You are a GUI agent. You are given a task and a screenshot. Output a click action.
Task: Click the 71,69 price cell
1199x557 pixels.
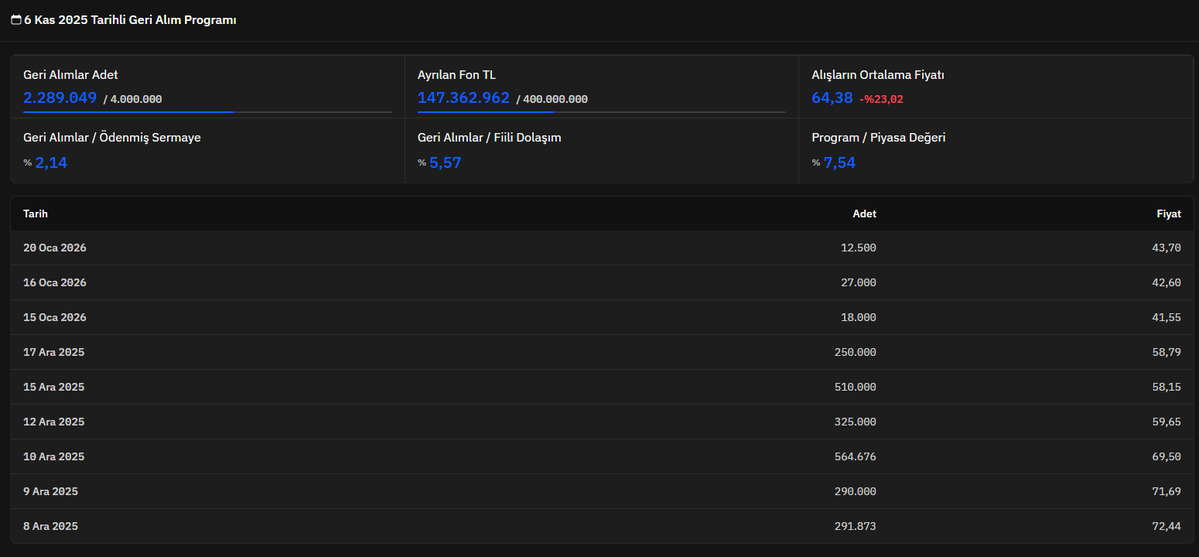(1165, 491)
